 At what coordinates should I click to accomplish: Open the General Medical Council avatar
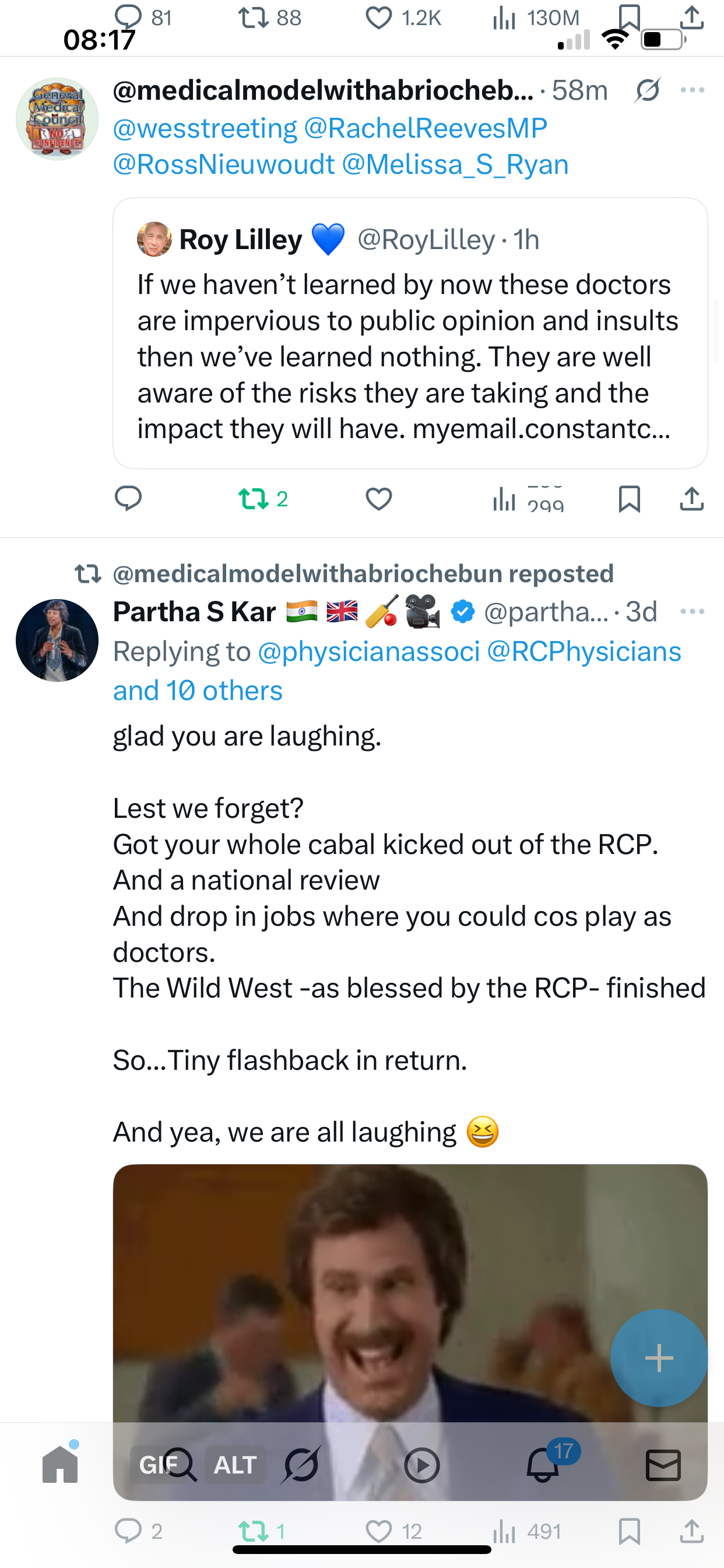coord(57,118)
